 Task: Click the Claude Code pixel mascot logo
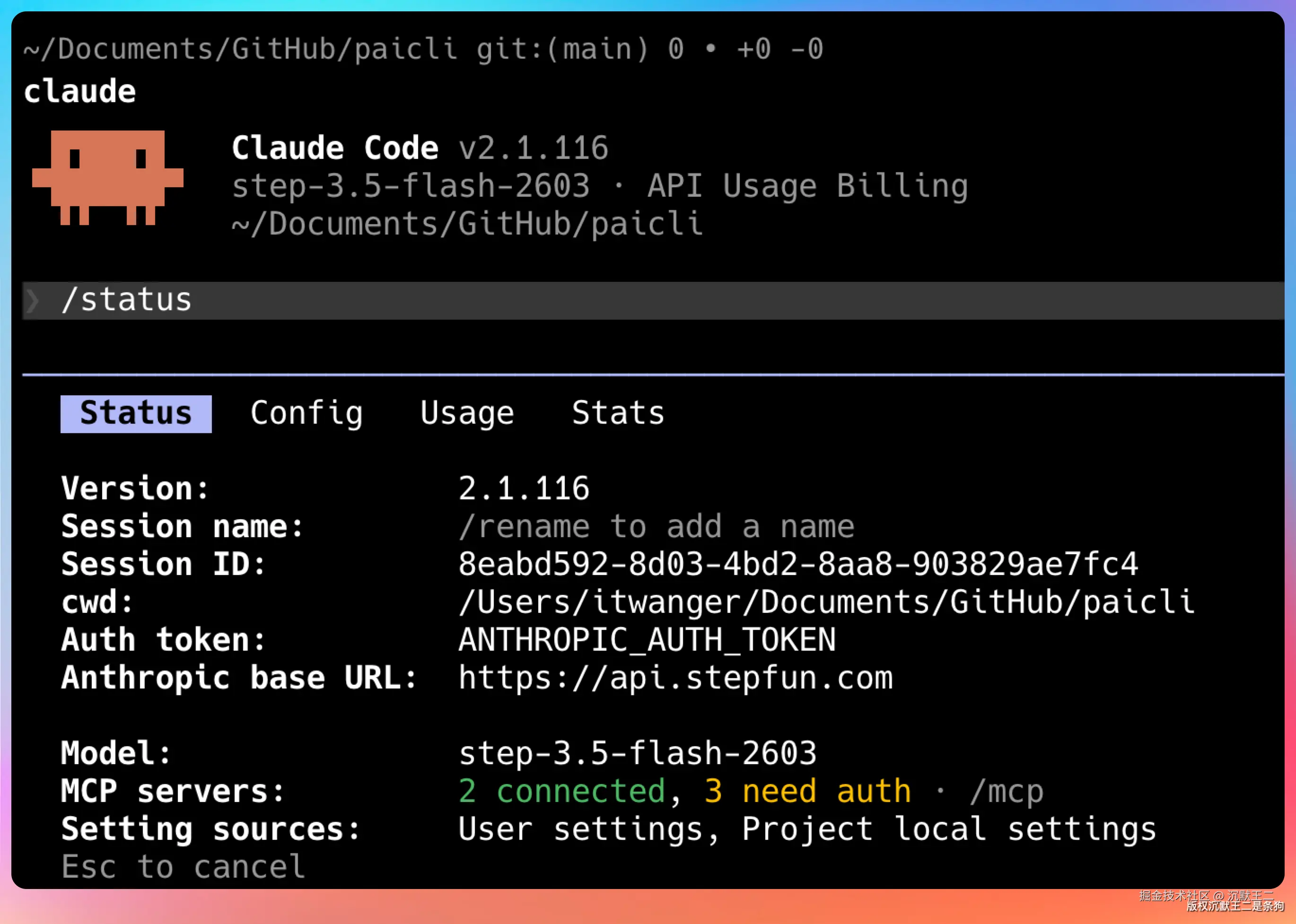[x=107, y=177]
